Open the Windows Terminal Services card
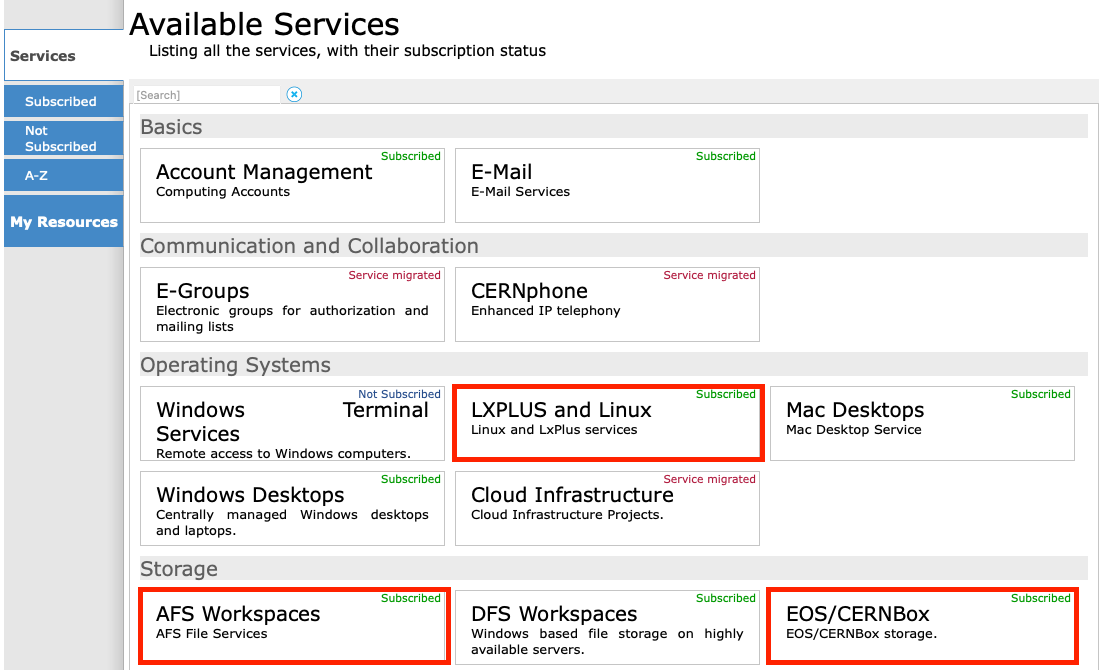This screenshot has height=670, width=1110. (292, 424)
